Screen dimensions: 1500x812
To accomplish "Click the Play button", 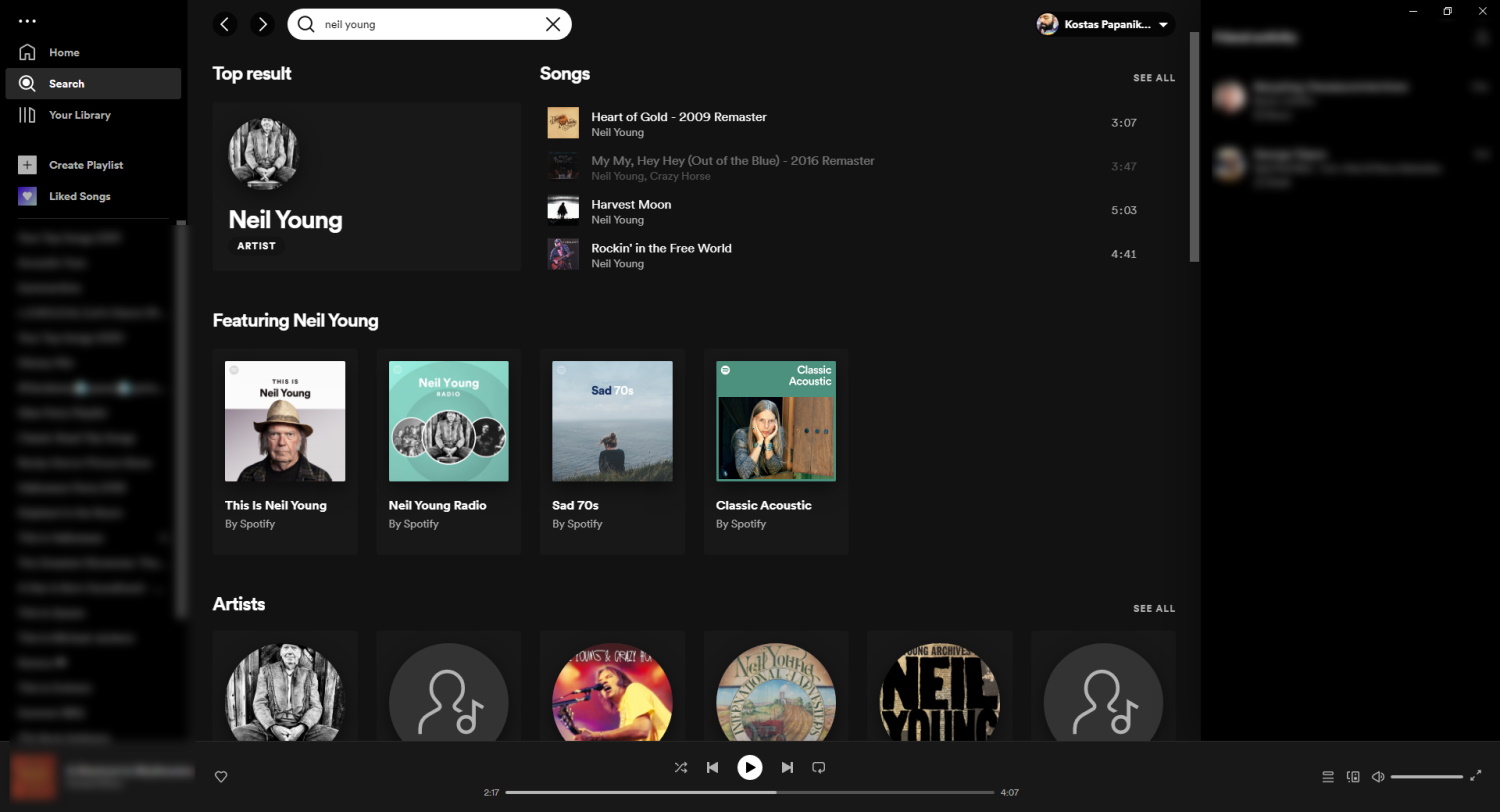I will (x=749, y=767).
